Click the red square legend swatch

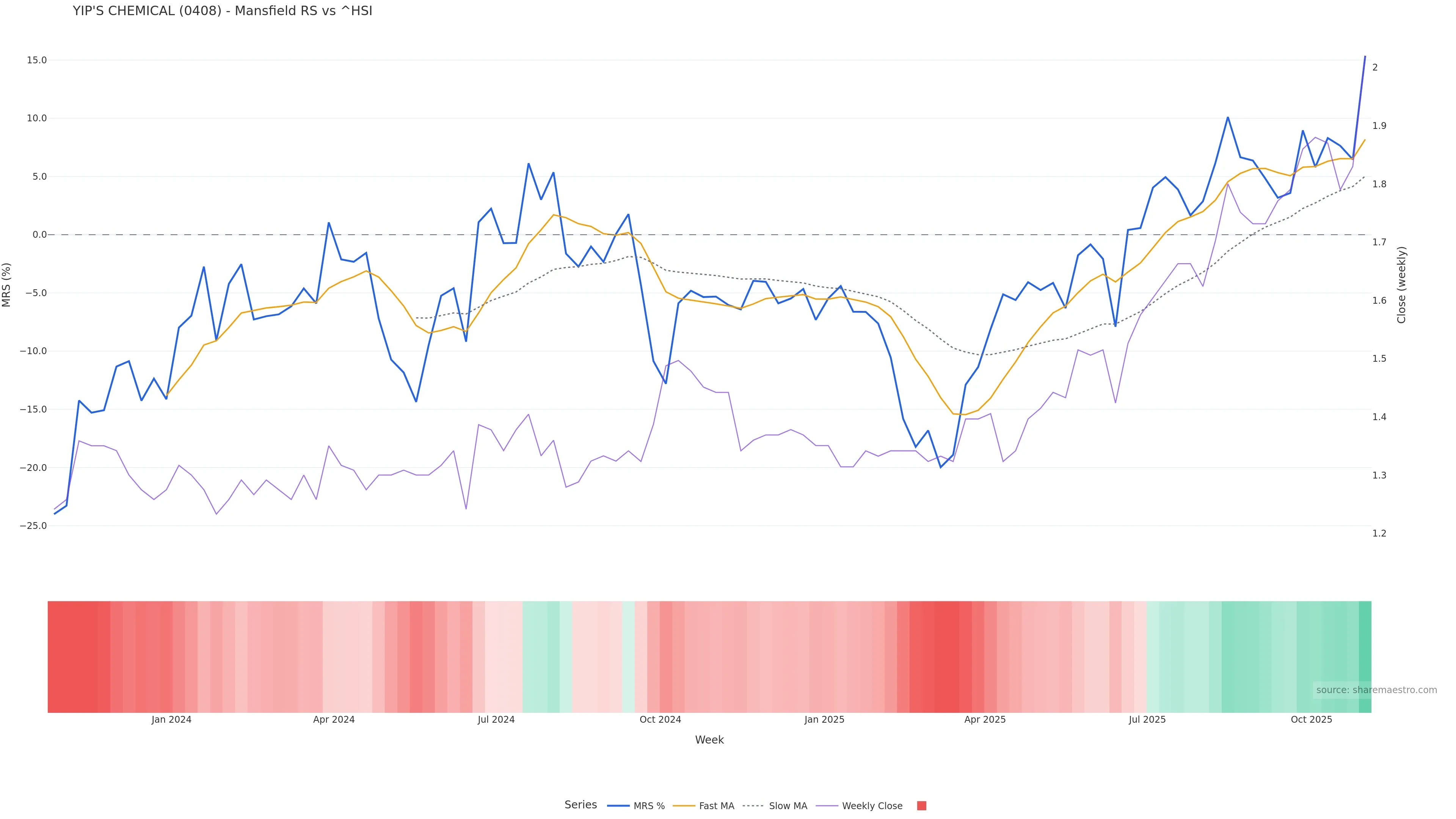coord(921,806)
